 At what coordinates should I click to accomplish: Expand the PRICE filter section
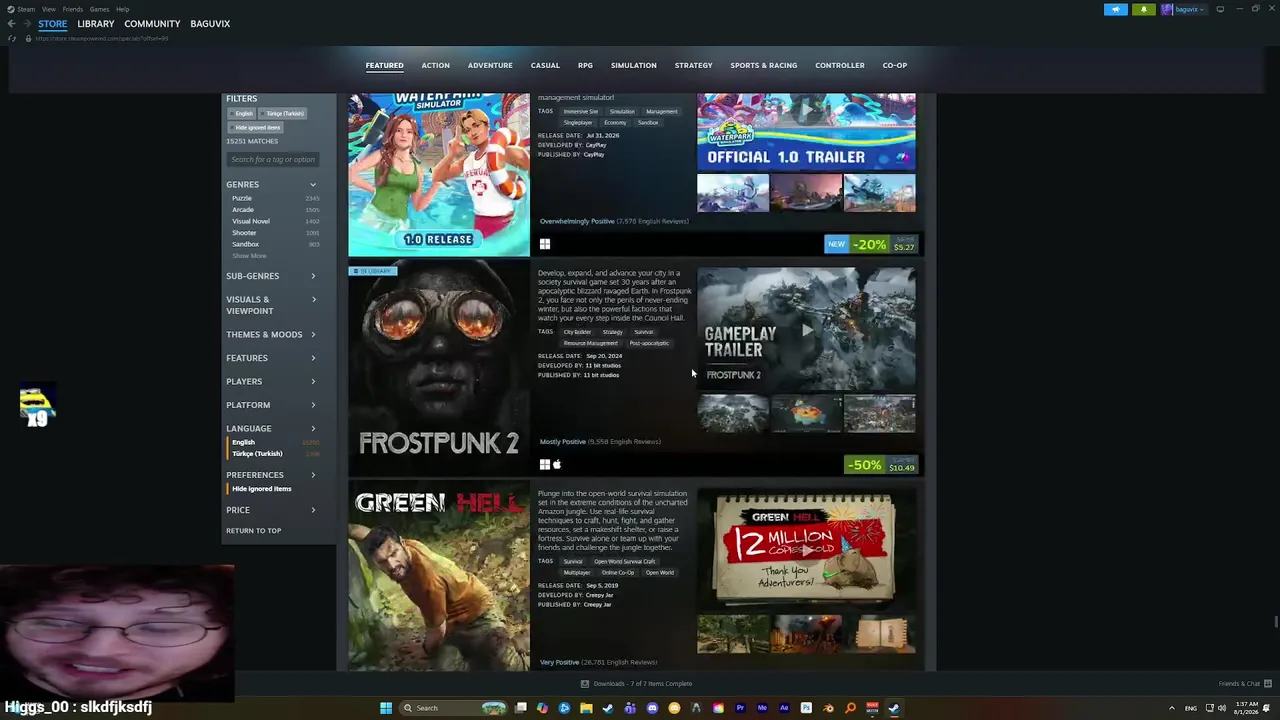[271, 510]
